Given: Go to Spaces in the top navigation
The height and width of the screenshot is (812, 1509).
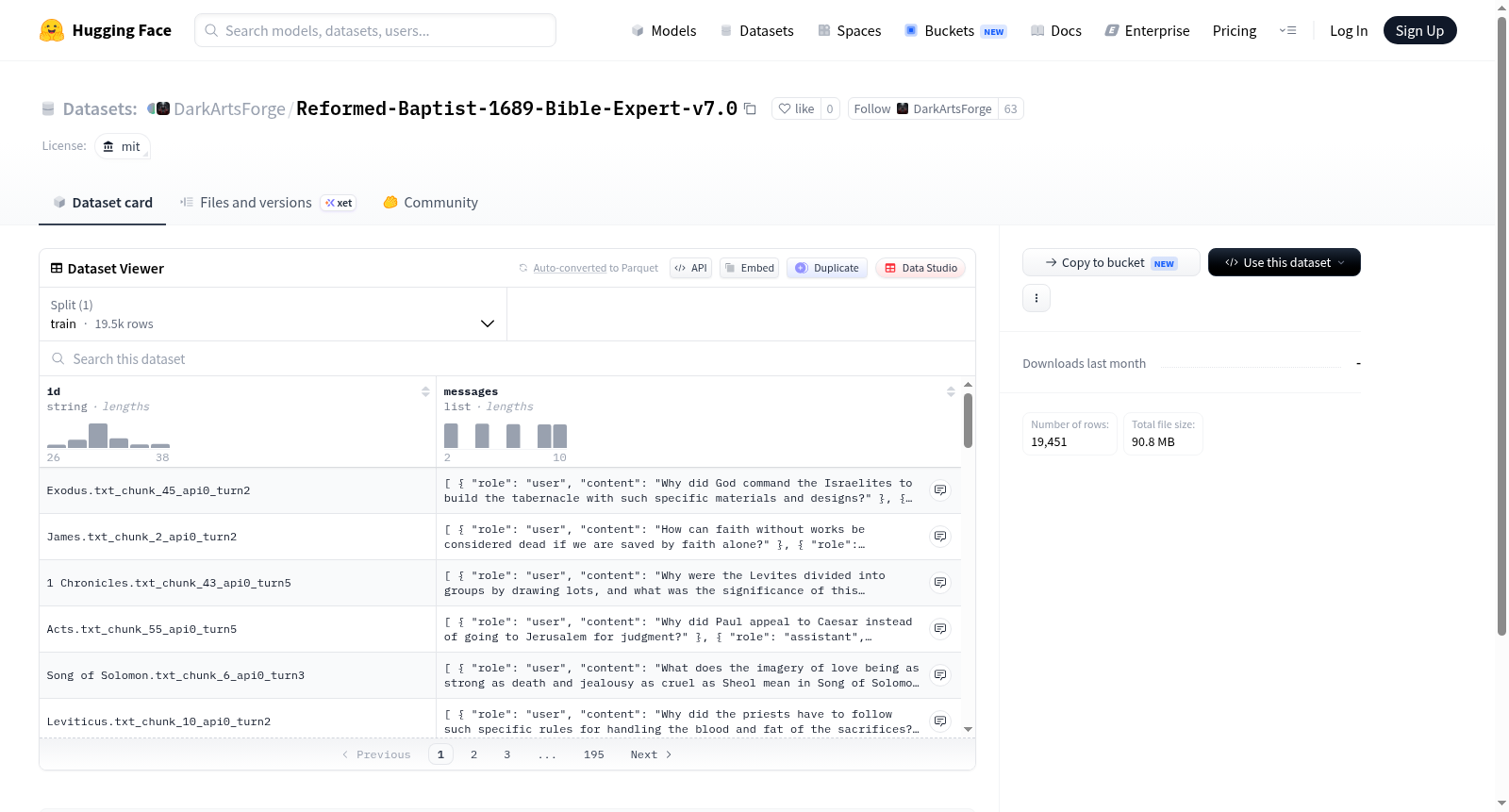Looking at the screenshot, I should pos(850,31).
